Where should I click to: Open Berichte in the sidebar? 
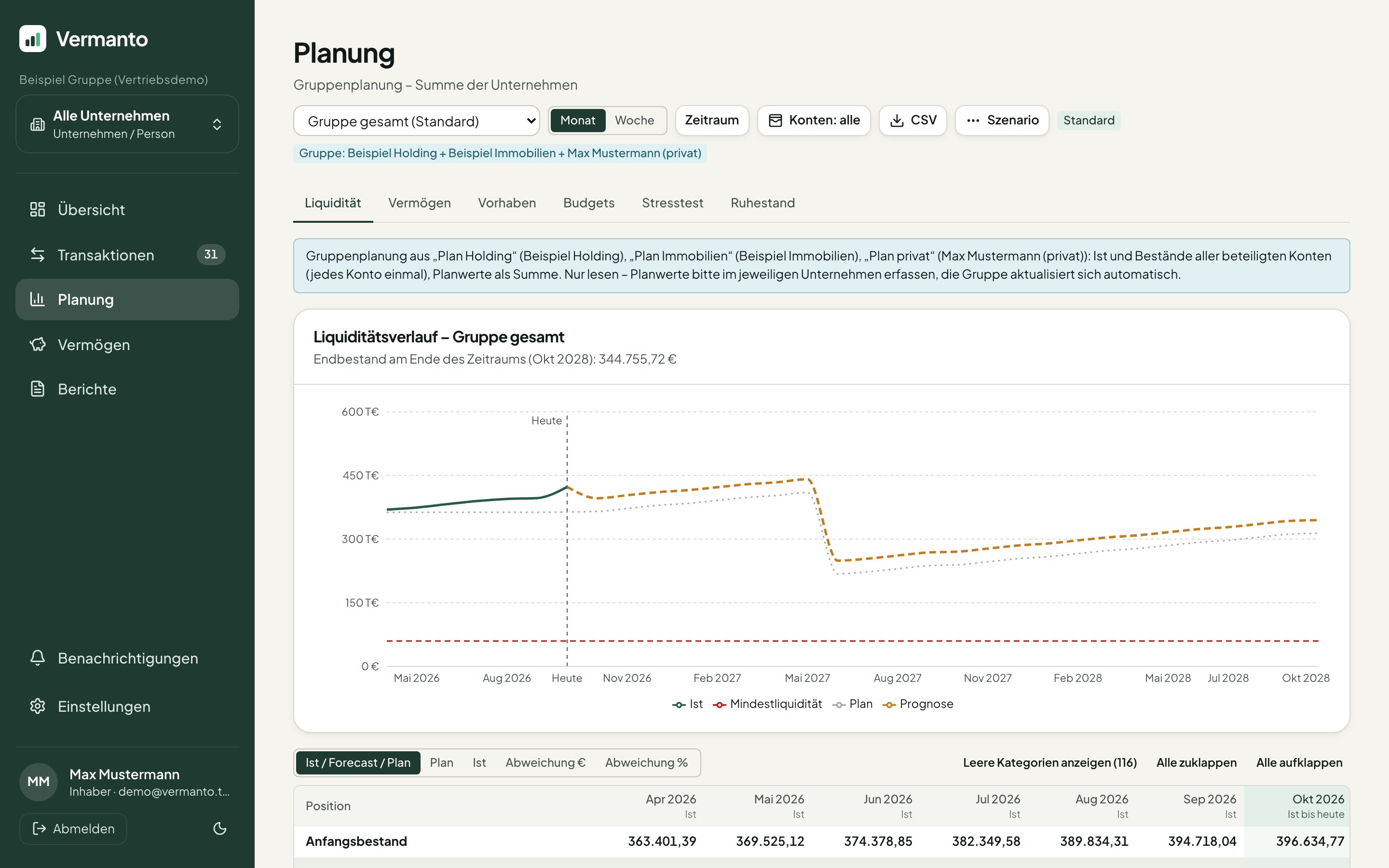point(127,389)
